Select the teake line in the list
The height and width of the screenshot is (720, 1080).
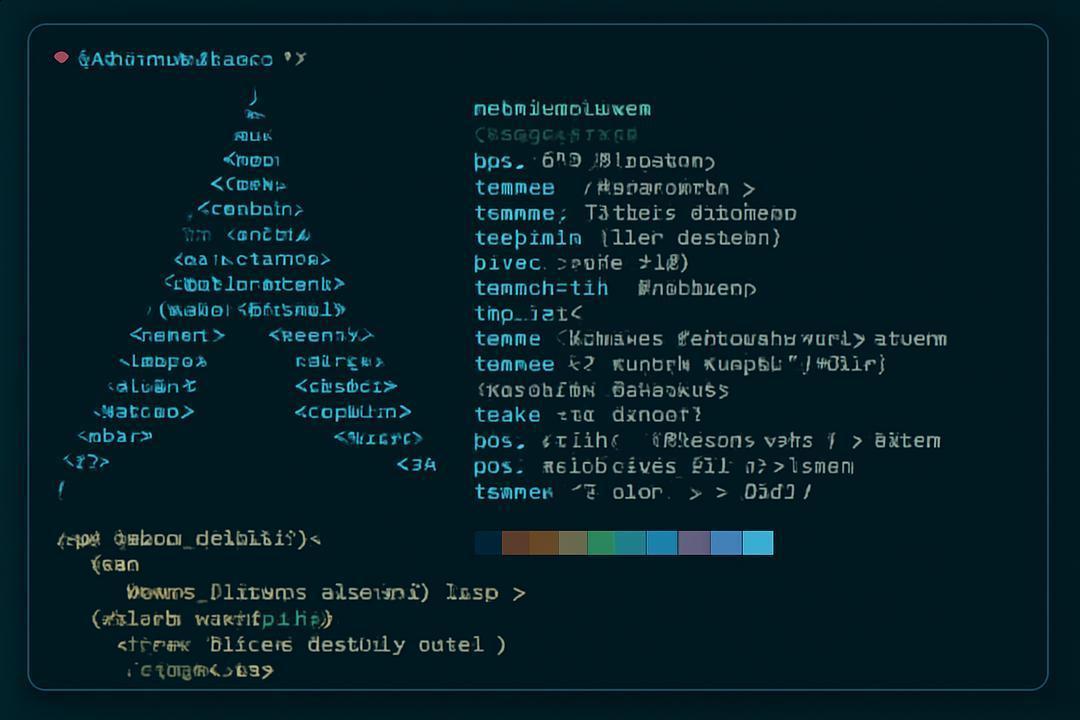tap(588, 415)
